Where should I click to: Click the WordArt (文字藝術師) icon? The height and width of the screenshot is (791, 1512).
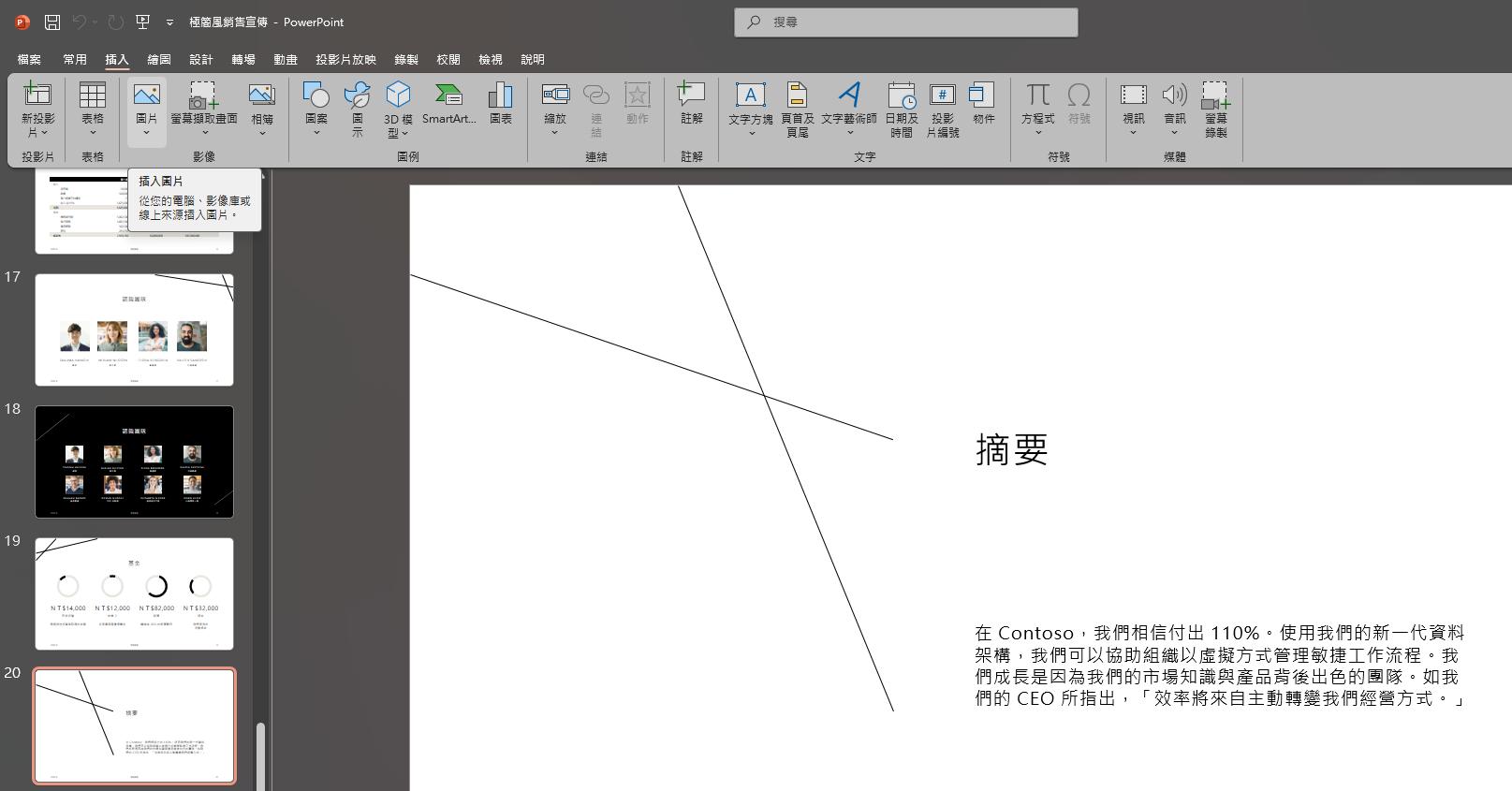pos(849,94)
